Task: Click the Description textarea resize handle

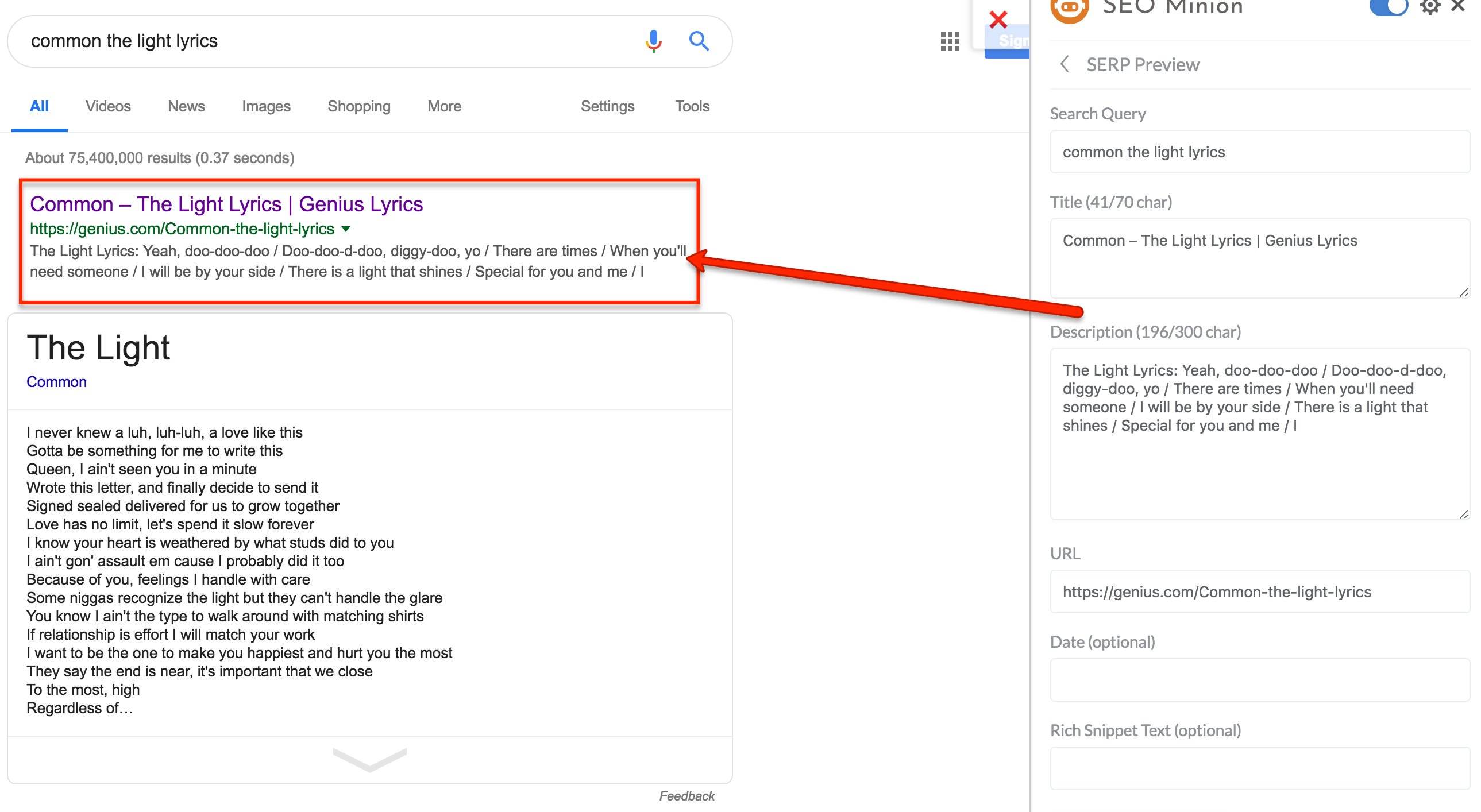Action: pos(1464,515)
